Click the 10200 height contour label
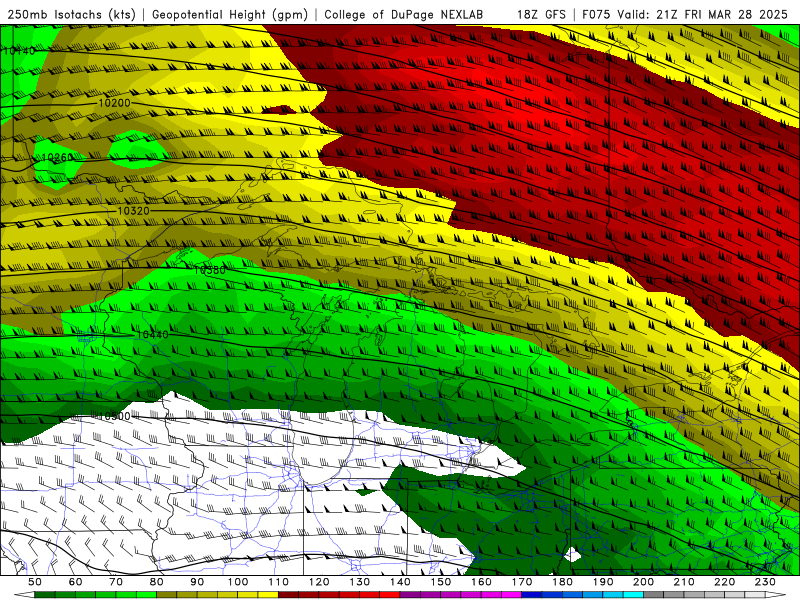The width and height of the screenshot is (800, 600). (114, 103)
